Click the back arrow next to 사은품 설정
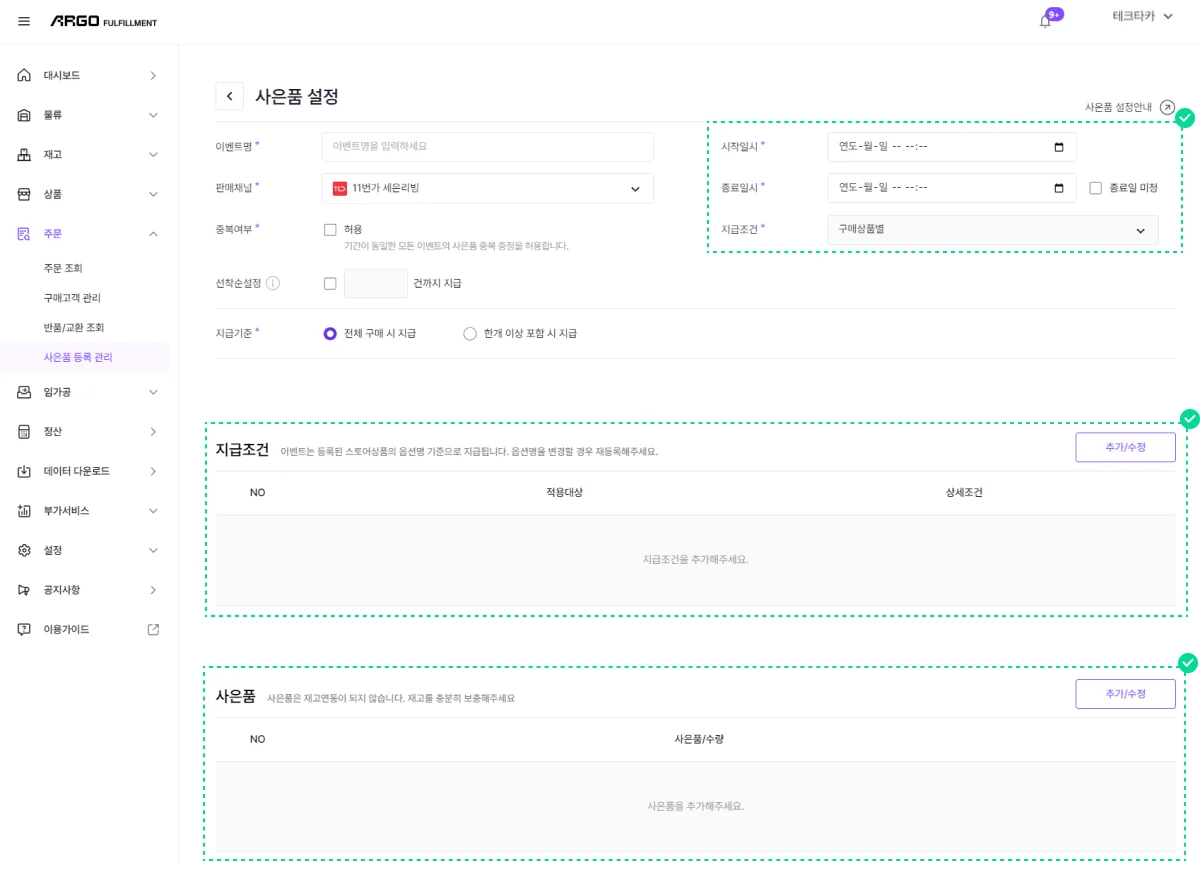Viewport: 1200px width, 873px height. 229,96
